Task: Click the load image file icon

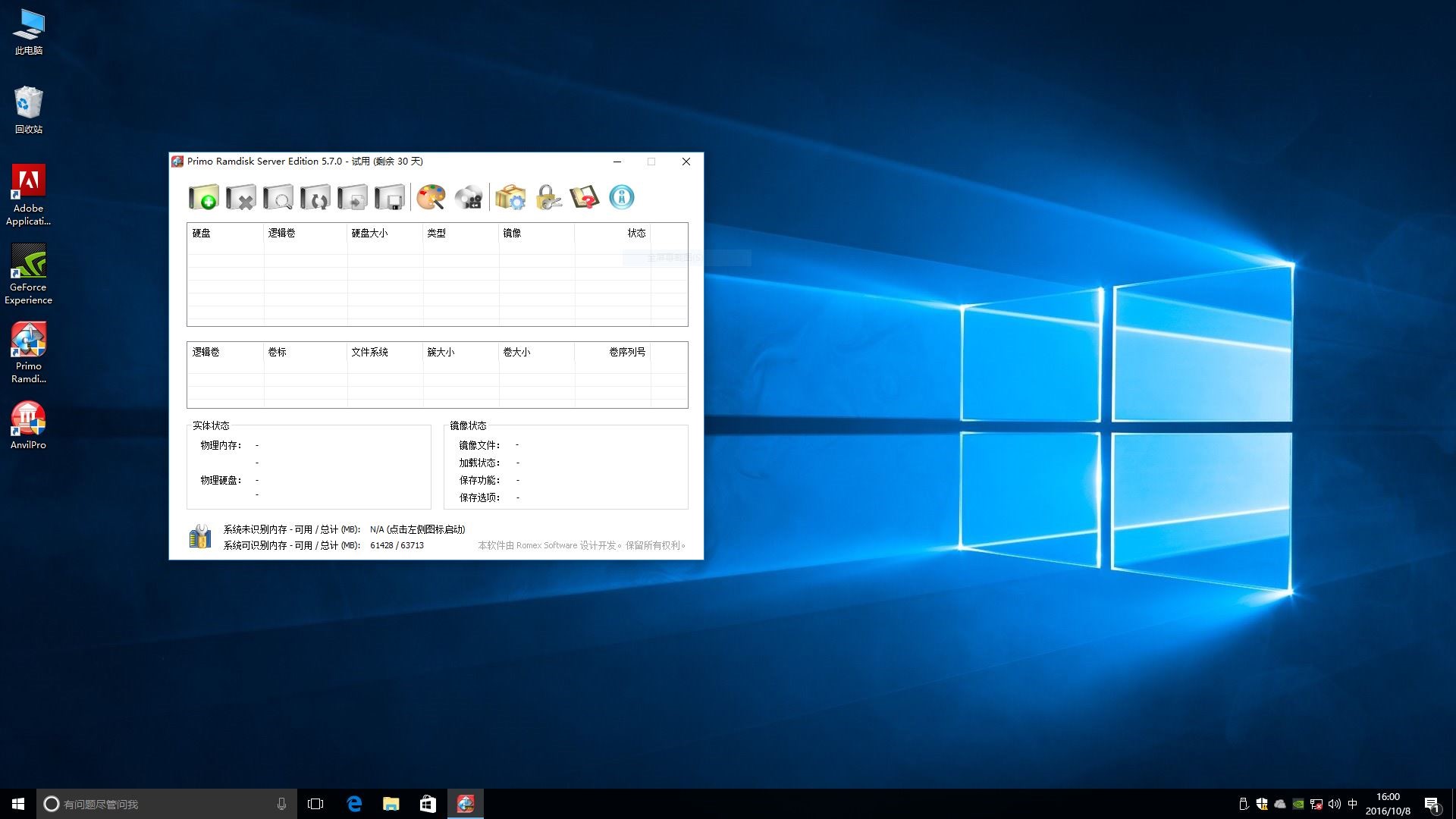Action: [353, 198]
